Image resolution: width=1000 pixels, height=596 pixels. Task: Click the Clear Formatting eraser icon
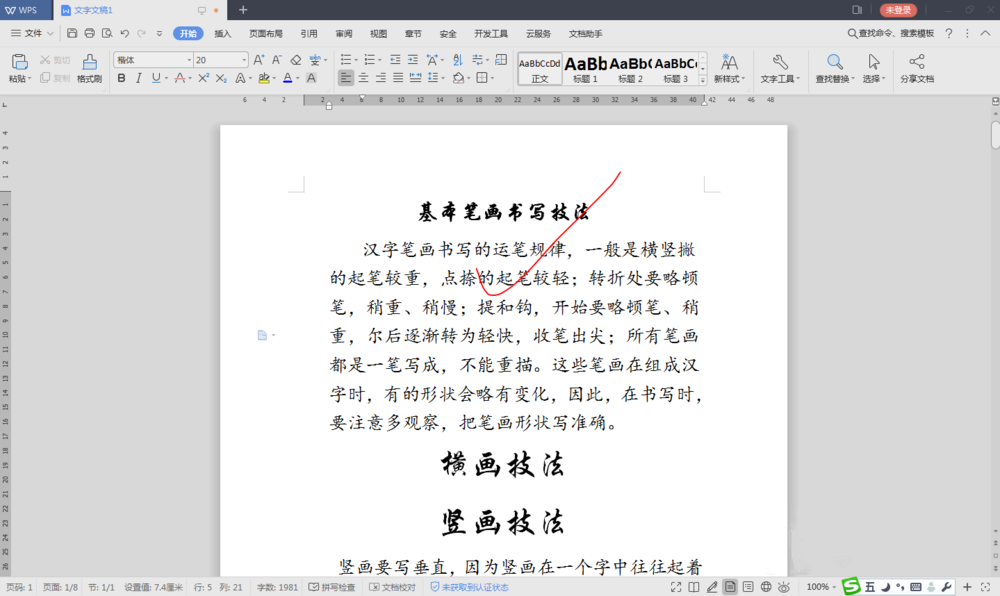(295, 60)
